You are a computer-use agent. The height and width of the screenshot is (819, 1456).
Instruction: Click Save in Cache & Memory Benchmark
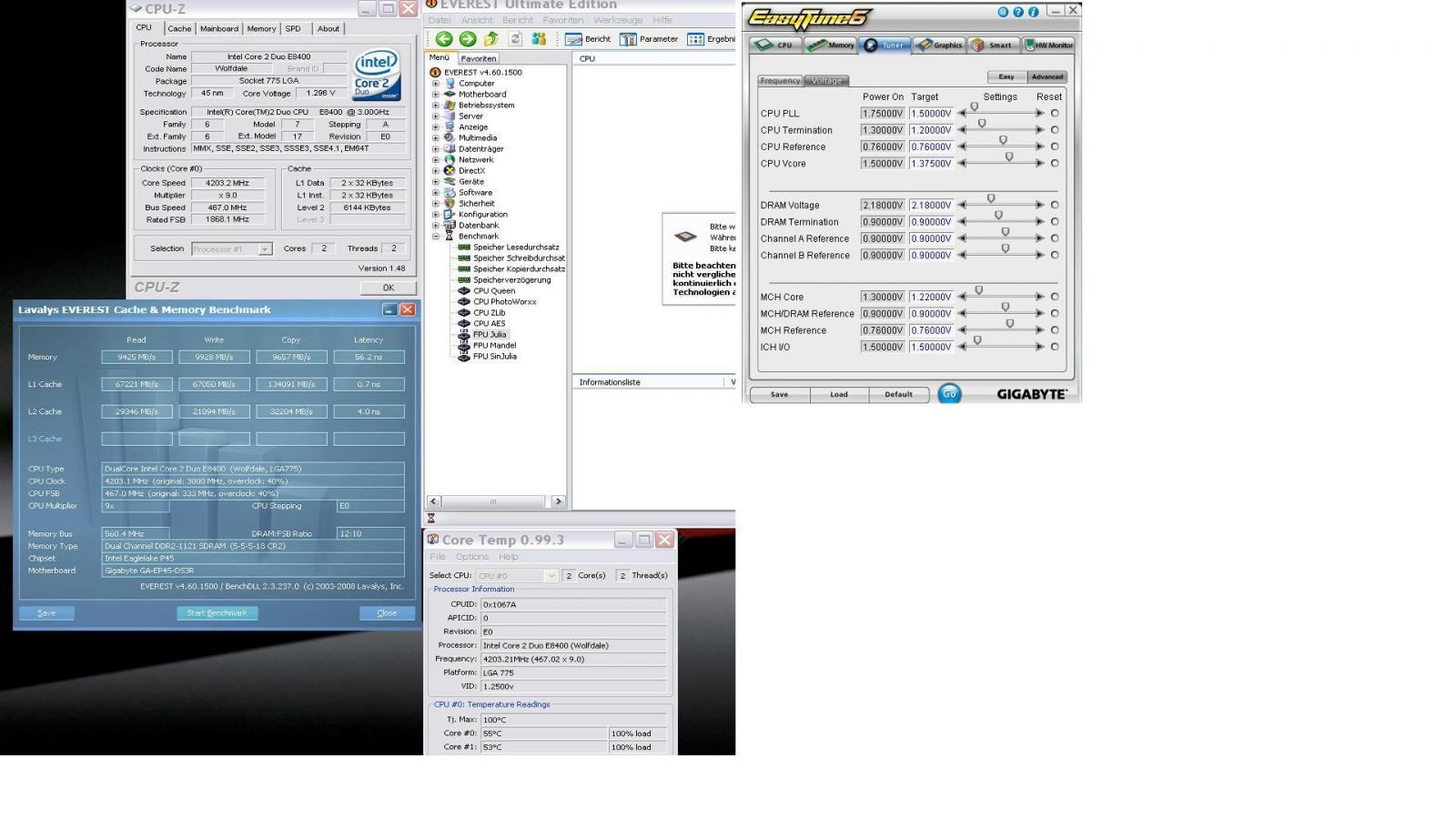46,613
